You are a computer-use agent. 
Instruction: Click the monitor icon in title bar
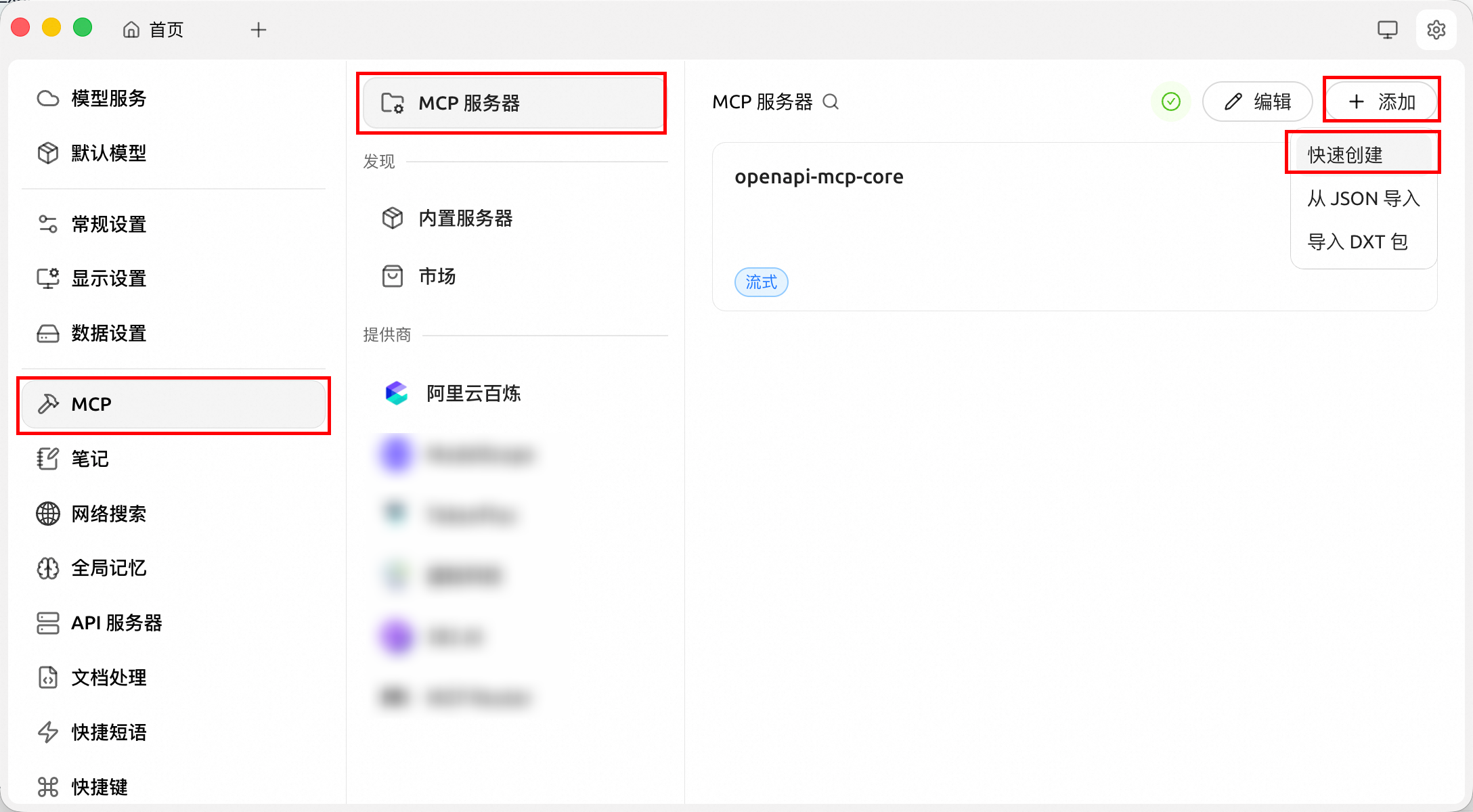1387,30
